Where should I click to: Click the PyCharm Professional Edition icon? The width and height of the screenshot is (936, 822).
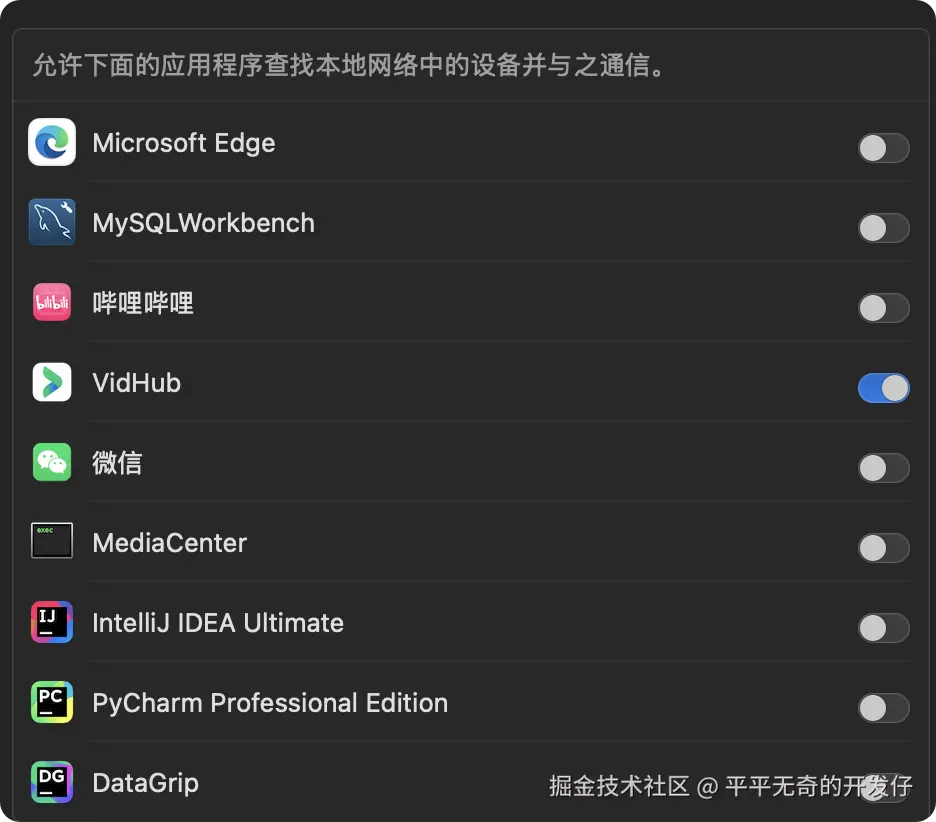click(52, 703)
